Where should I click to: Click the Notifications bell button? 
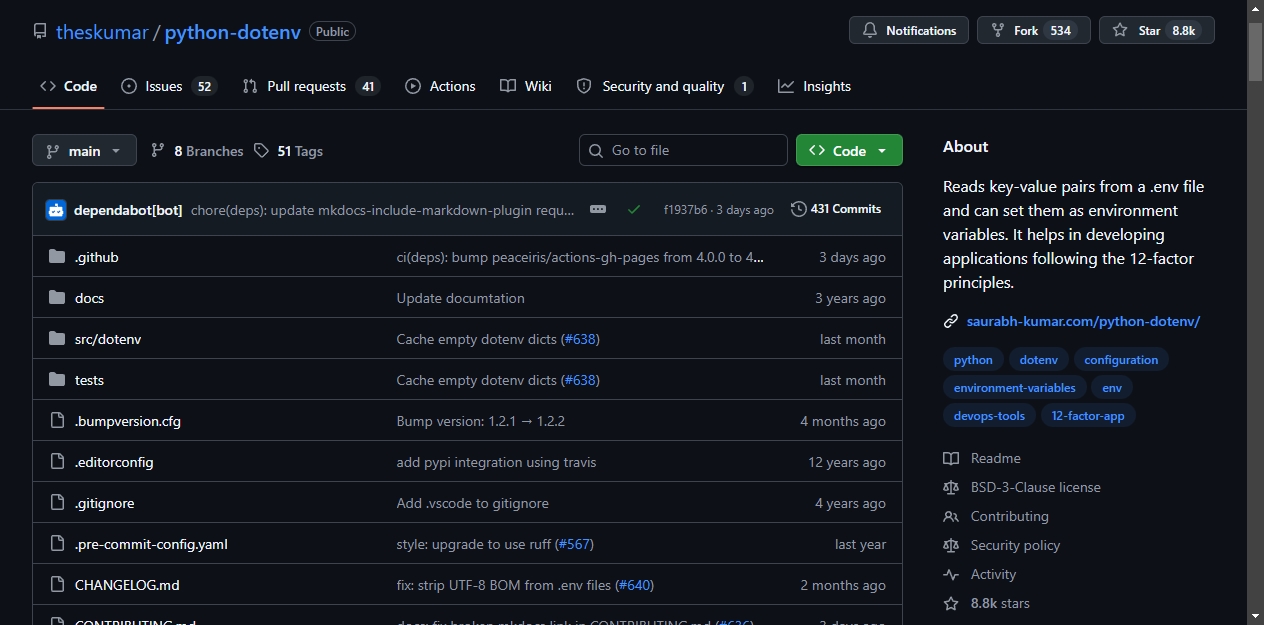(909, 30)
